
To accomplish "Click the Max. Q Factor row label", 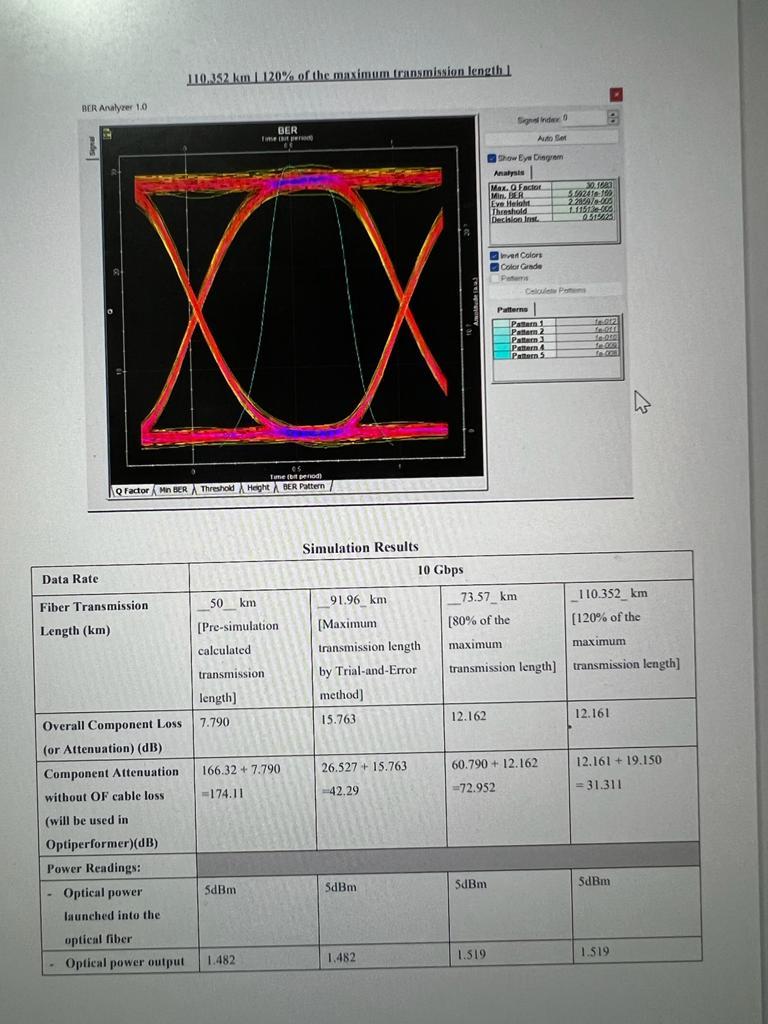I will coord(516,187).
